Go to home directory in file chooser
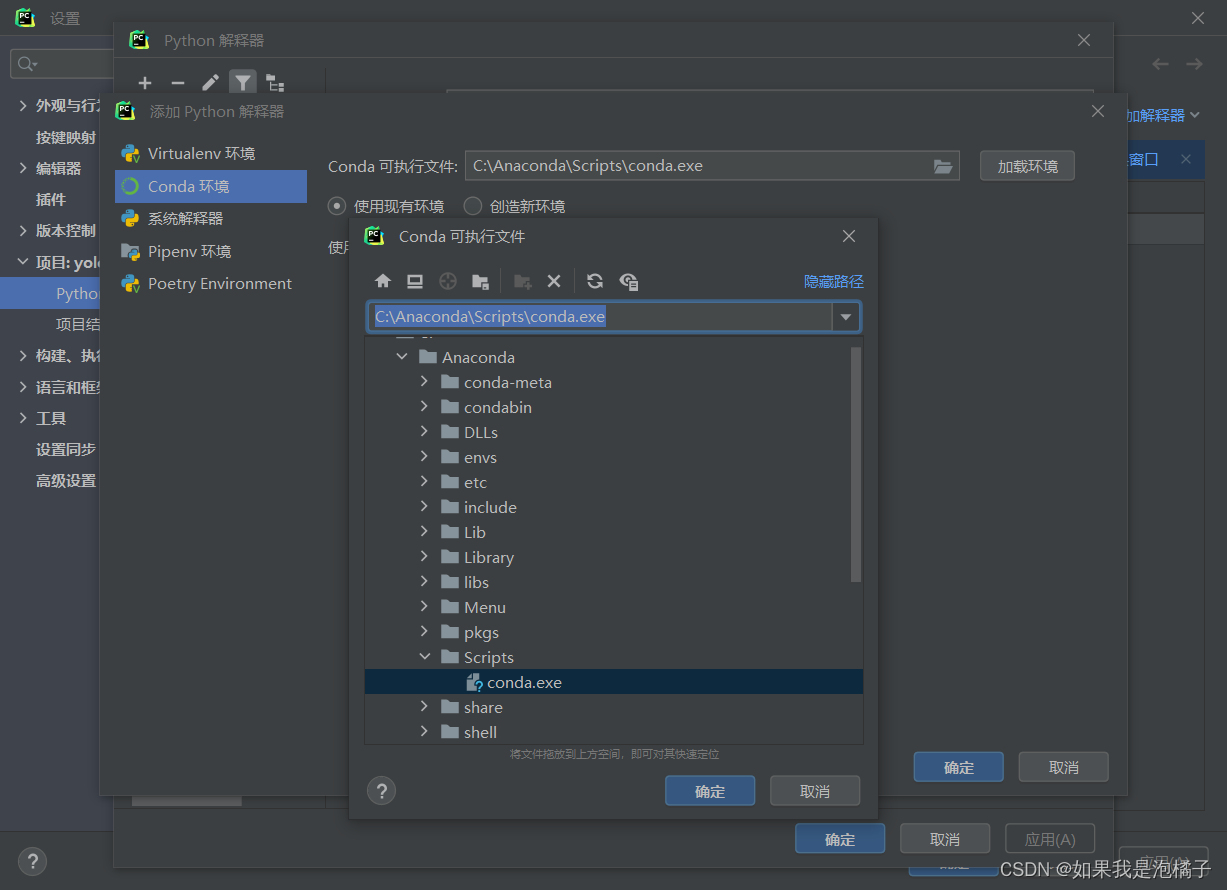 point(383,282)
